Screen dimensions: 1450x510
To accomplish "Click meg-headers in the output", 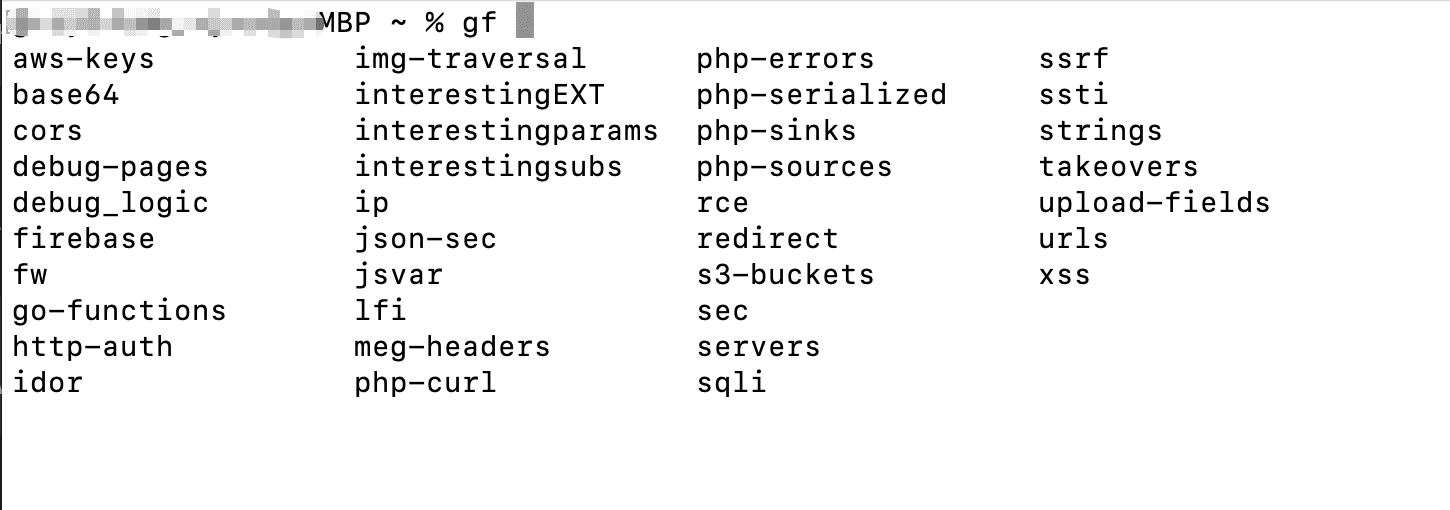I will (x=452, y=347).
